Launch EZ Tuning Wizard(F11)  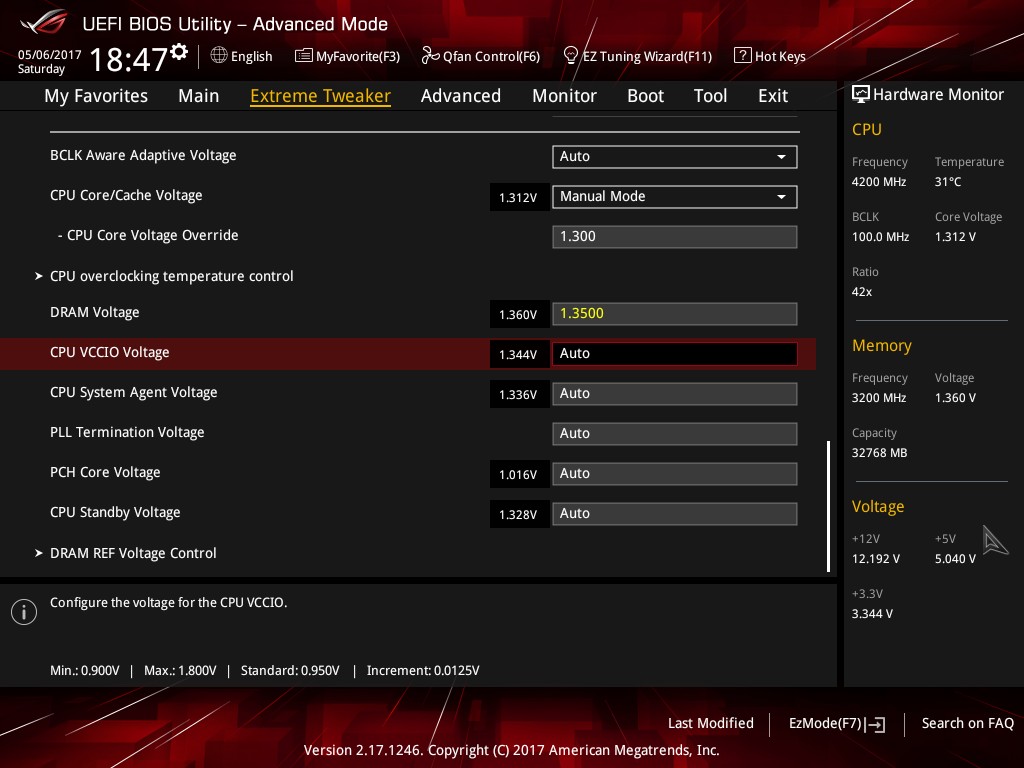pyautogui.click(x=637, y=56)
